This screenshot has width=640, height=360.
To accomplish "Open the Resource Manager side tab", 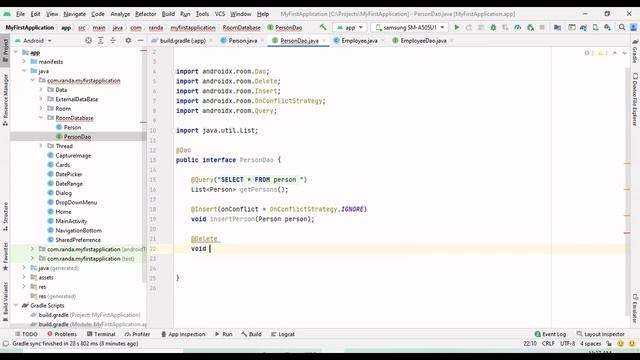I will coord(5,100).
